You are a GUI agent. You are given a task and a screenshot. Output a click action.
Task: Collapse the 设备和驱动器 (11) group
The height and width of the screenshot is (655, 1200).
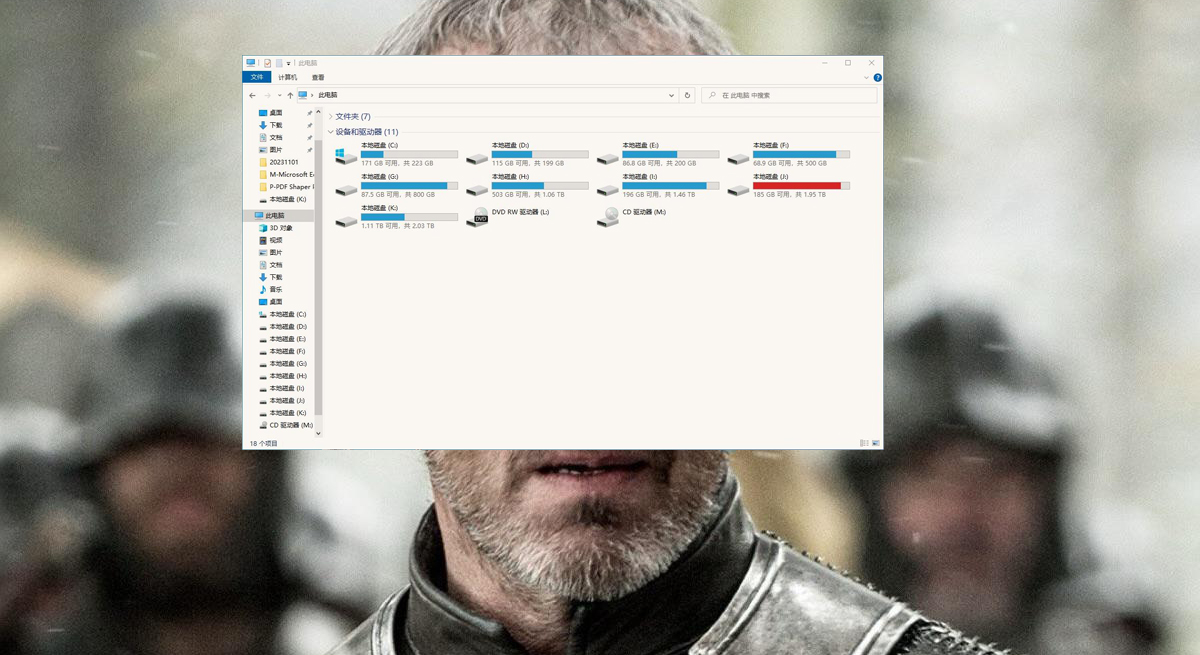tap(330, 132)
